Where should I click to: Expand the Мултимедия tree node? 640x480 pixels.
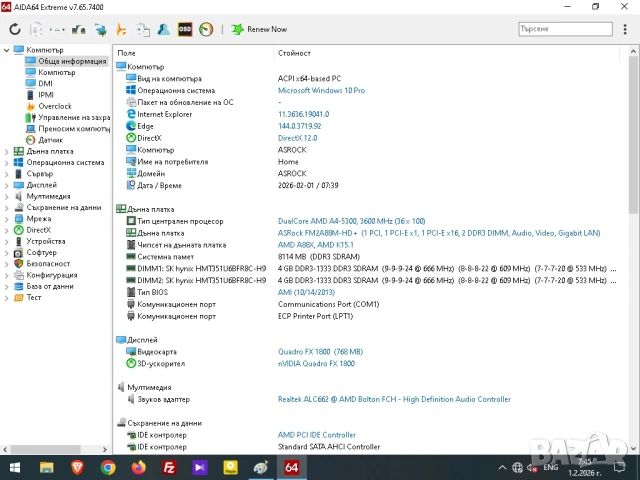point(7,196)
